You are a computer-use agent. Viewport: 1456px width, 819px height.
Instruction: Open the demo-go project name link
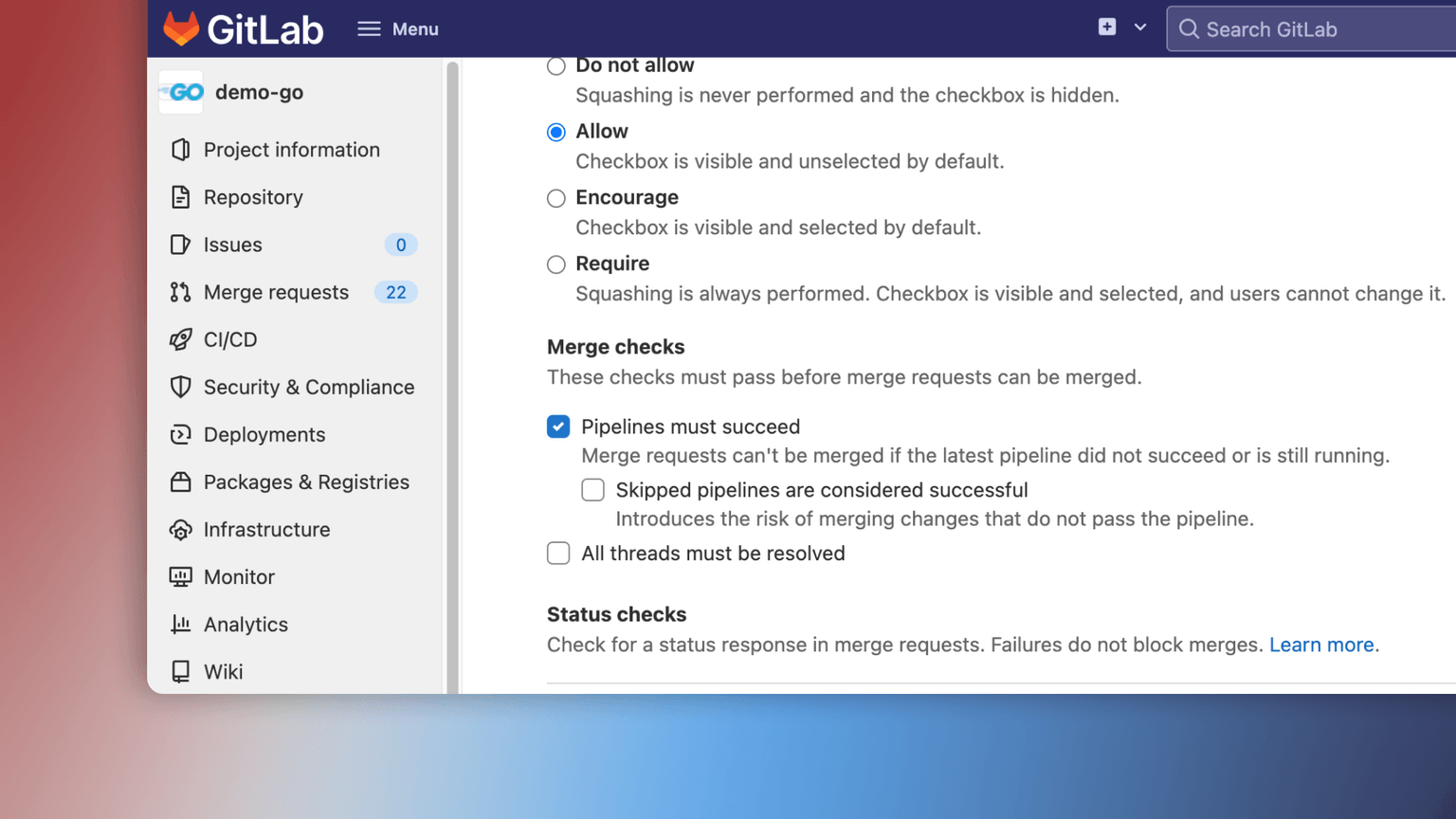coord(259,92)
